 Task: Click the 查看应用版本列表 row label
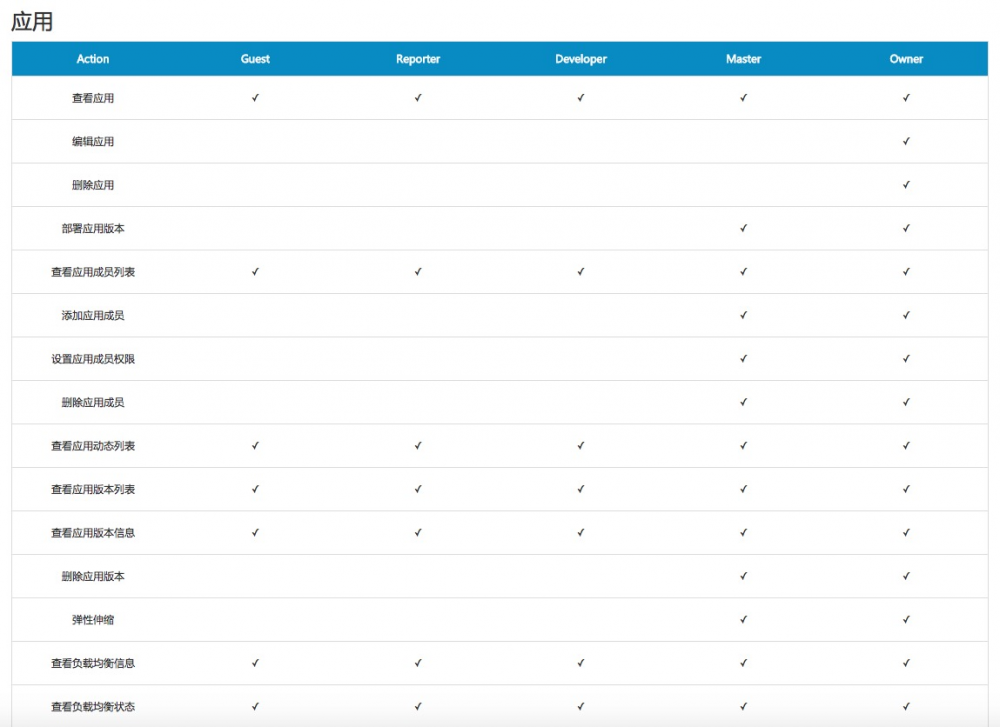point(93,489)
